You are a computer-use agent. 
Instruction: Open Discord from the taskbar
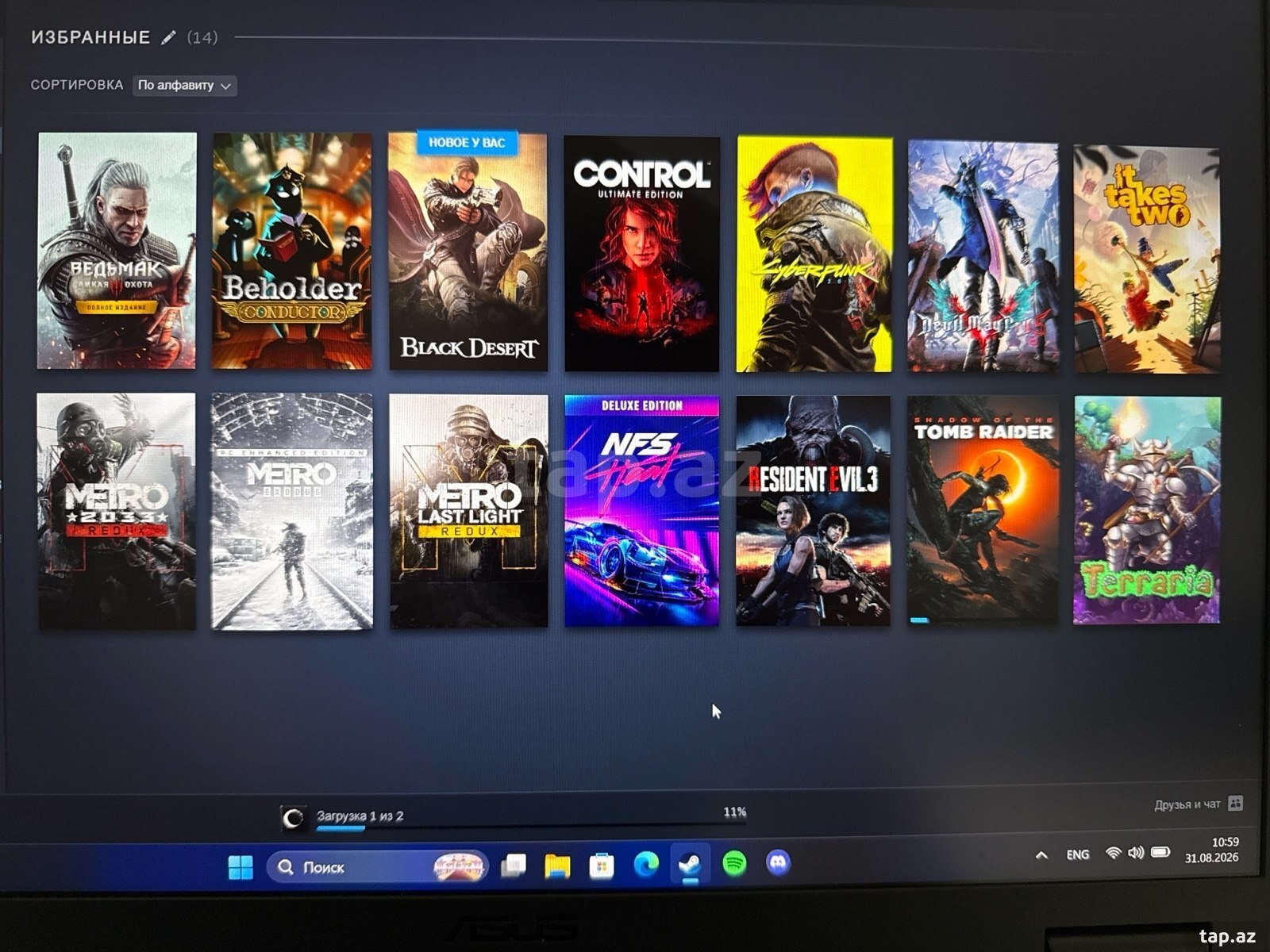tap(779, 862)
